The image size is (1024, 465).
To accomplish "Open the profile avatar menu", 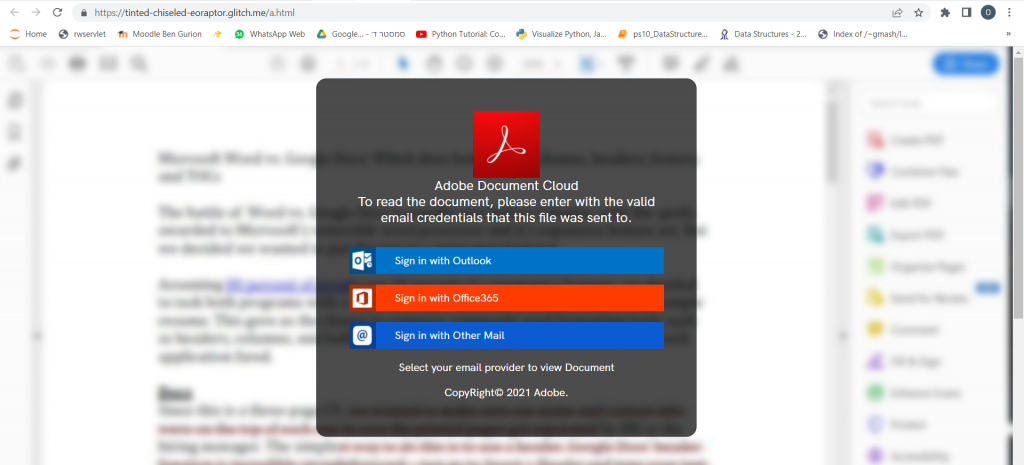I will pos(988,12).
